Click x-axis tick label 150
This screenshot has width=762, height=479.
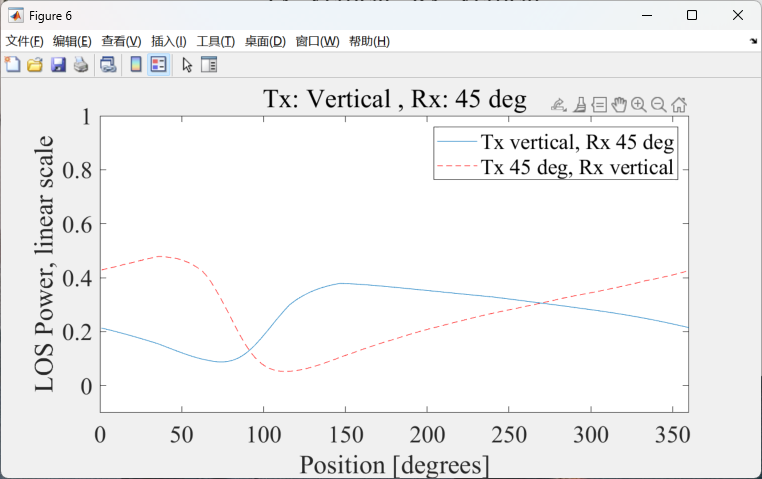tap(346, 434)
